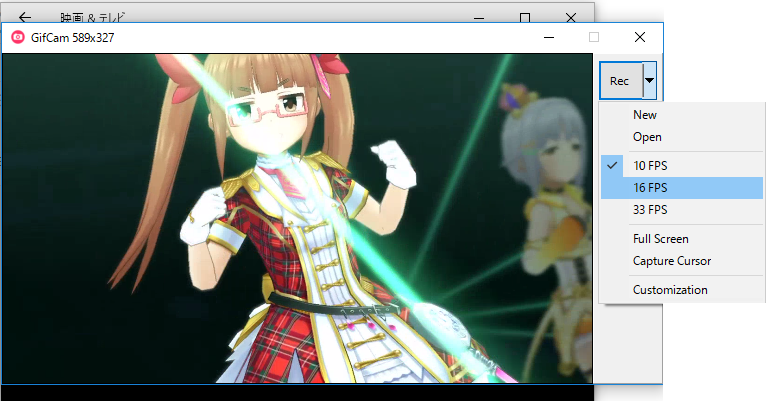Image resolution: width=766 pixels, height=401 pixels.
Task: Click the Rec button in GifCam
Action: 620,81
